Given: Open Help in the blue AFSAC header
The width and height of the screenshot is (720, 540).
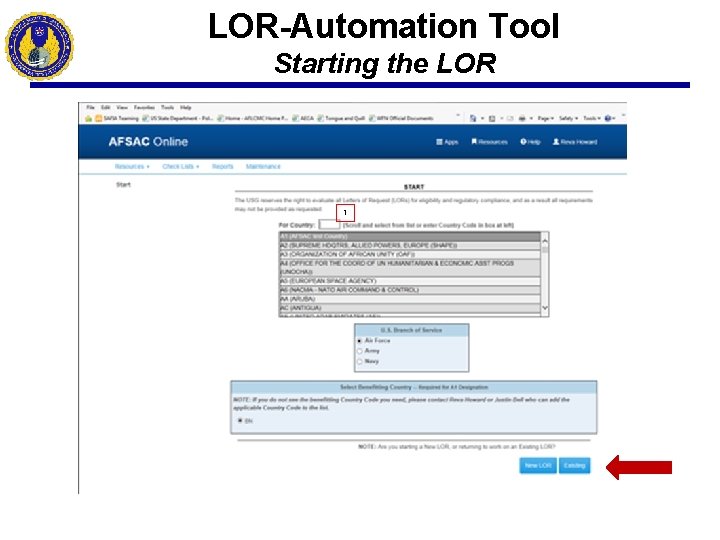Looking at the screenshot, I should coord(530,142).
